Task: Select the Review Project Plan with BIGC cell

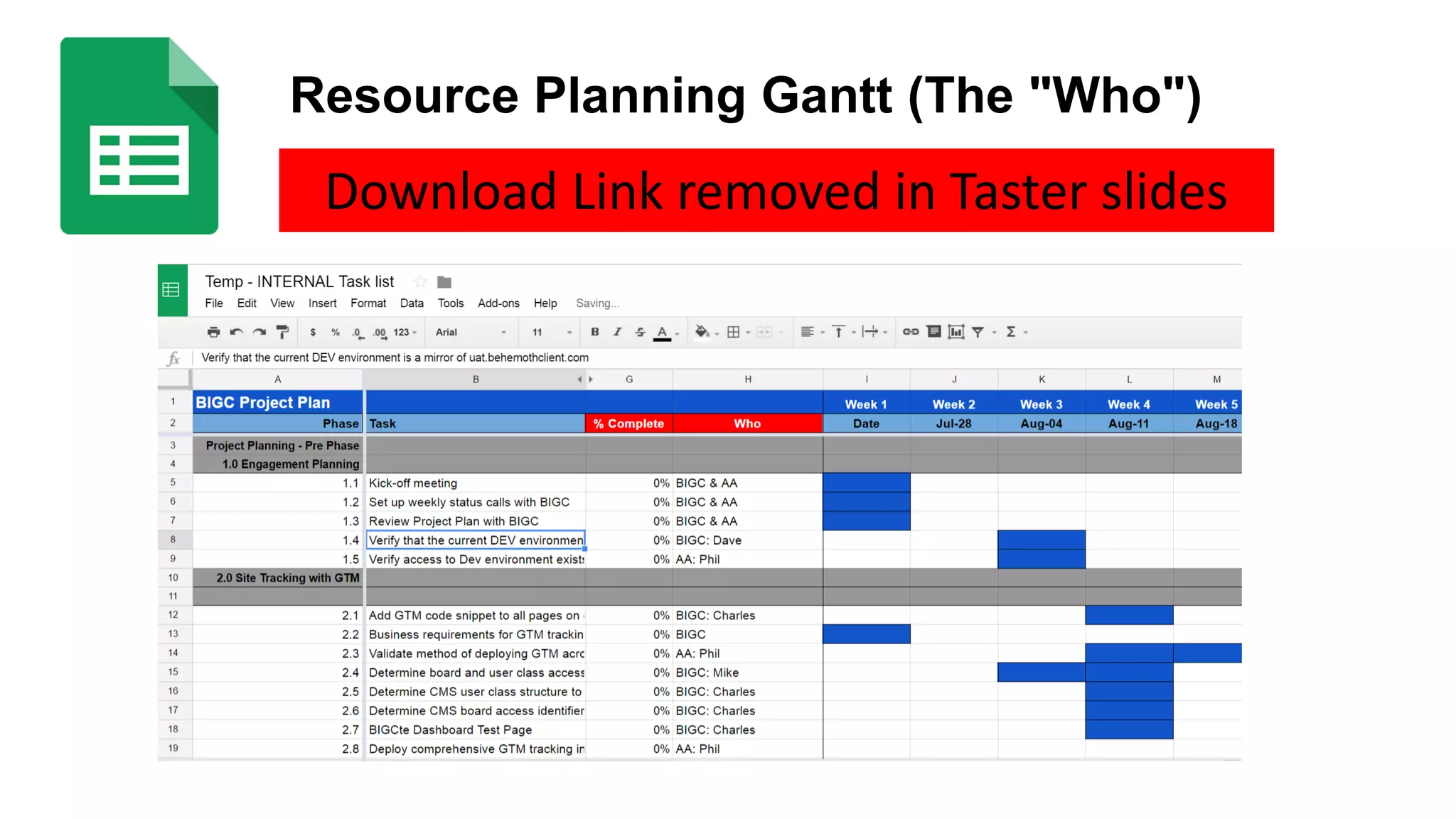Action: (475, 521)
